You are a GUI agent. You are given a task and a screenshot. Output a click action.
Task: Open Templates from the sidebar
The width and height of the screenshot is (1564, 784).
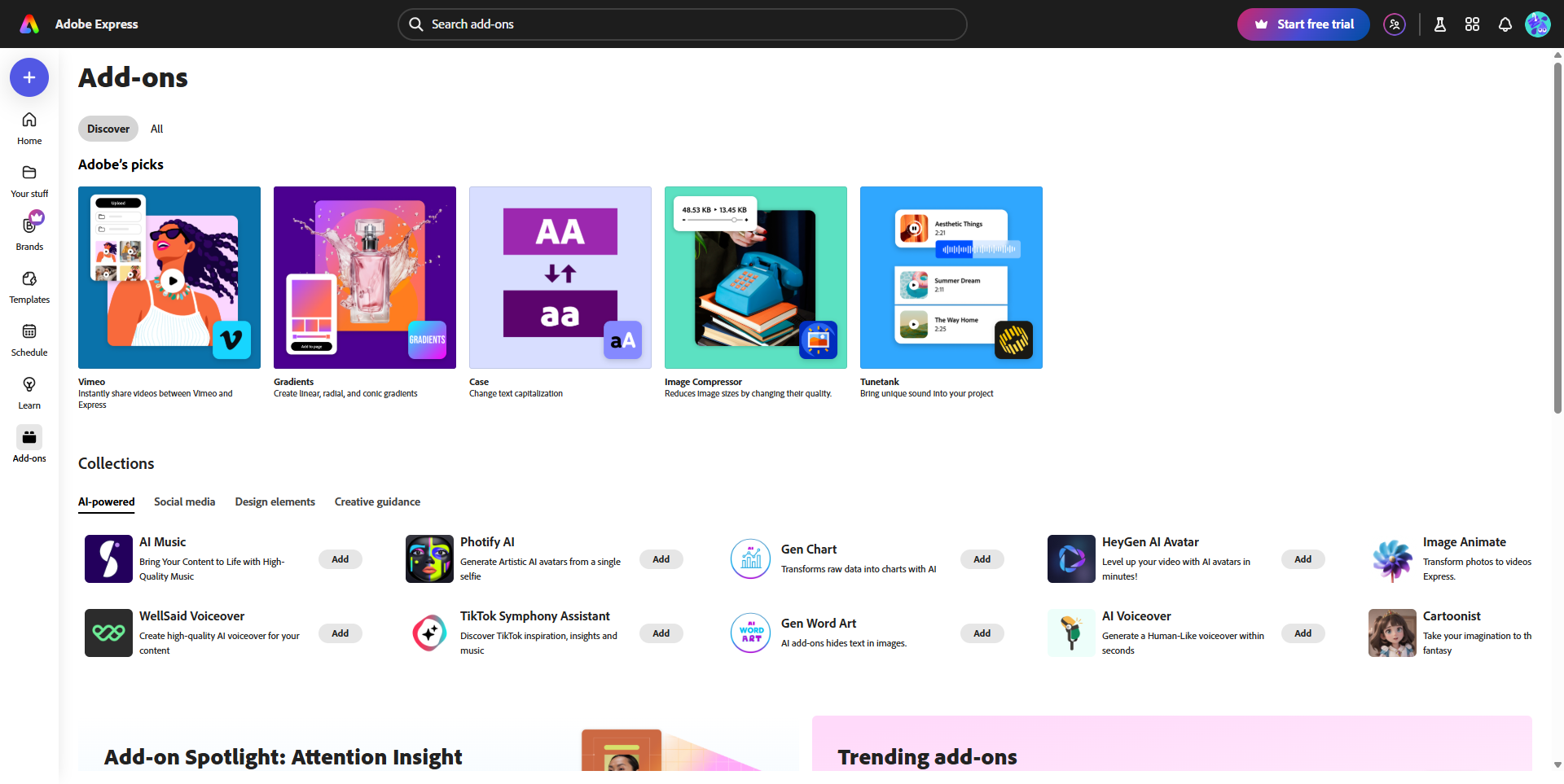29,287
